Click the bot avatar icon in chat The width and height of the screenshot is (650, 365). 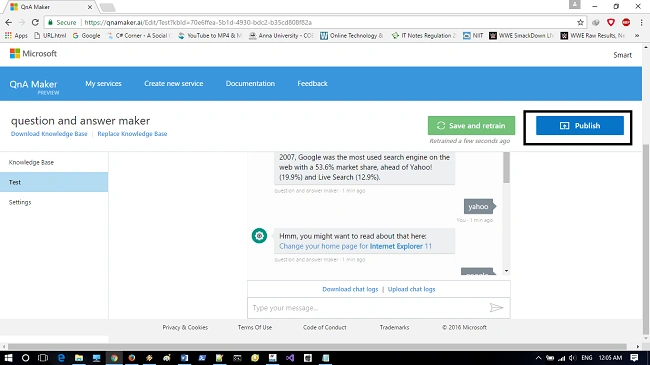click(260, 236)
